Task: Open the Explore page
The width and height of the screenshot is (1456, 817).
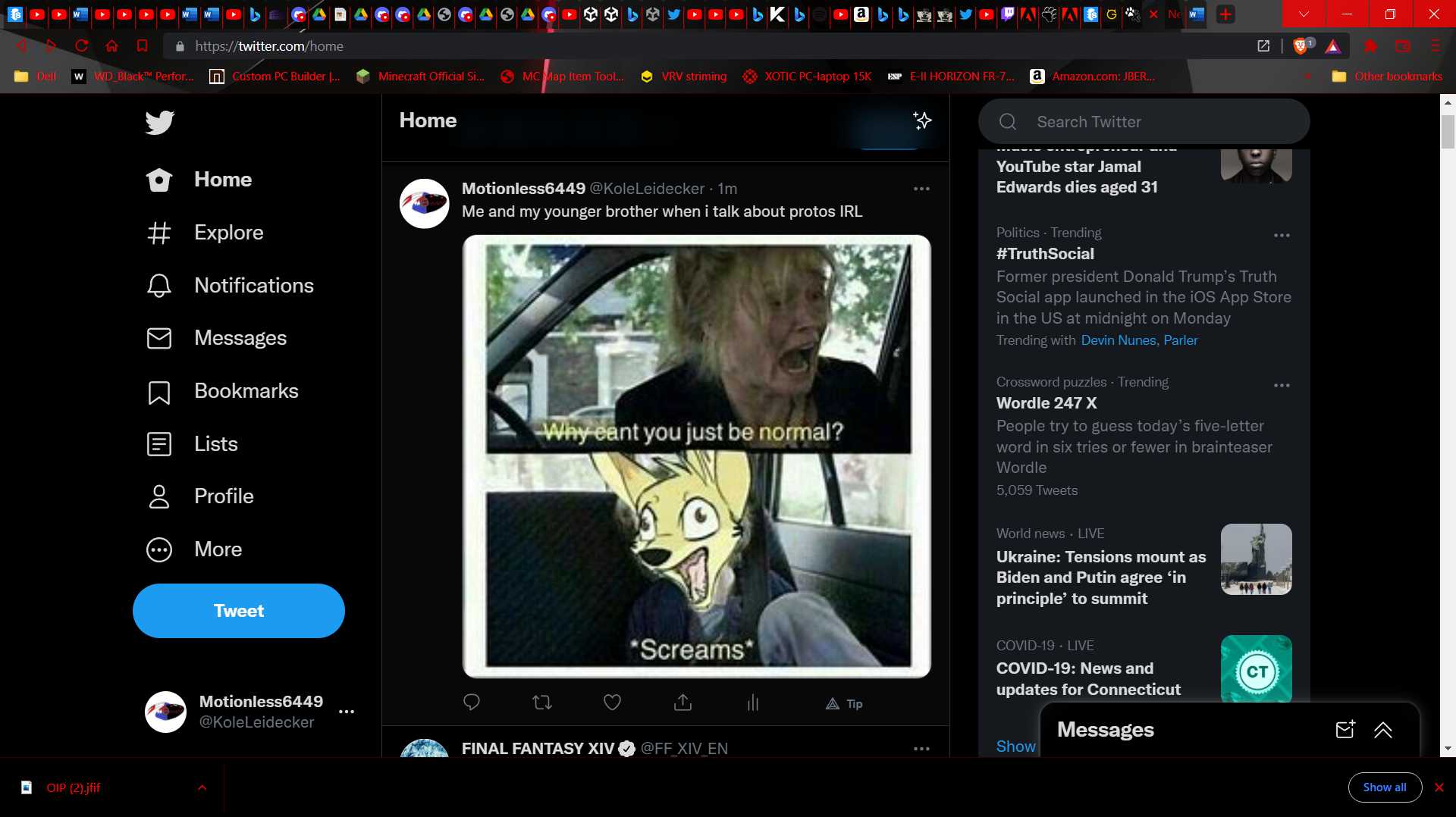Action: click(x=205, y=233)
